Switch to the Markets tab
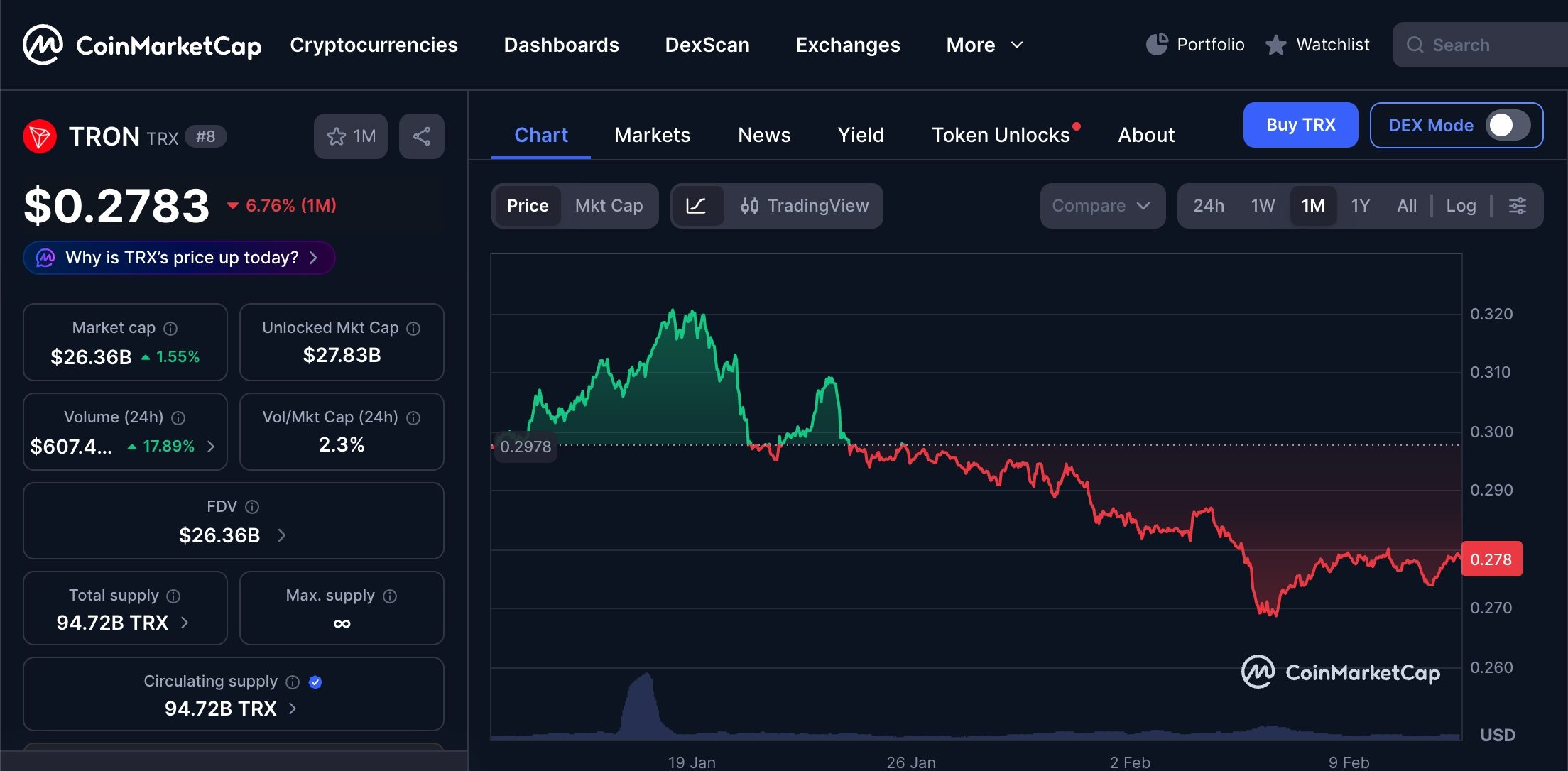The height and width of the screenshot is (771, 1568). [652, 135]
